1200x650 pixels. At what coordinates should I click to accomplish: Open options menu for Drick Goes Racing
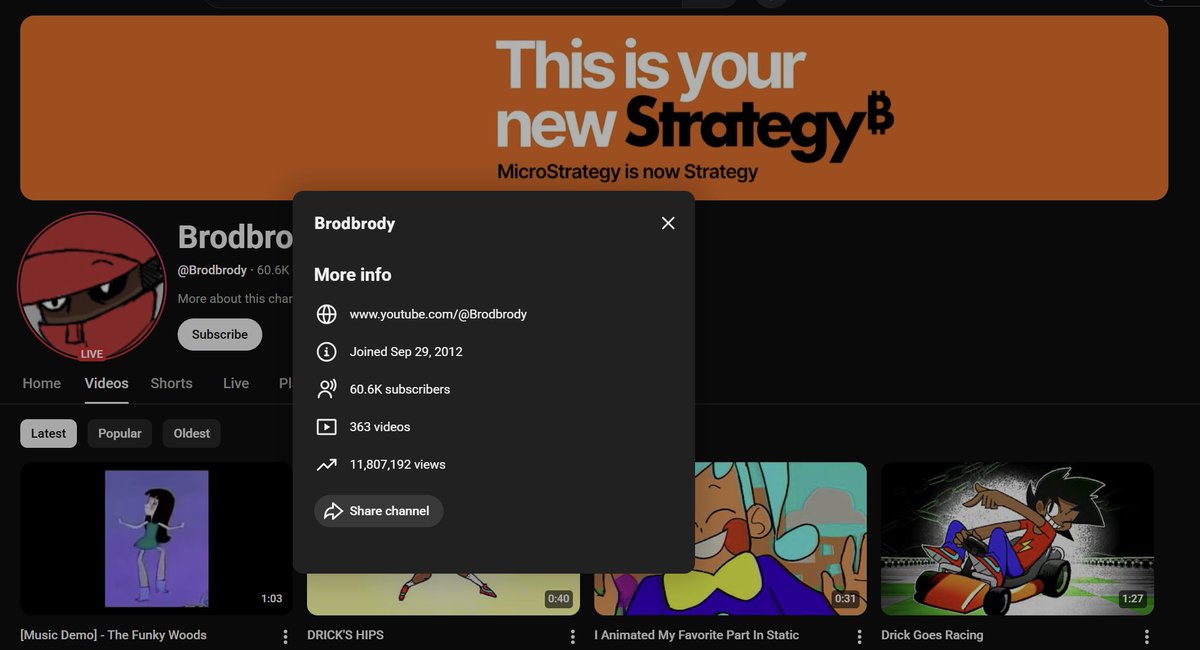point(1146,636)
